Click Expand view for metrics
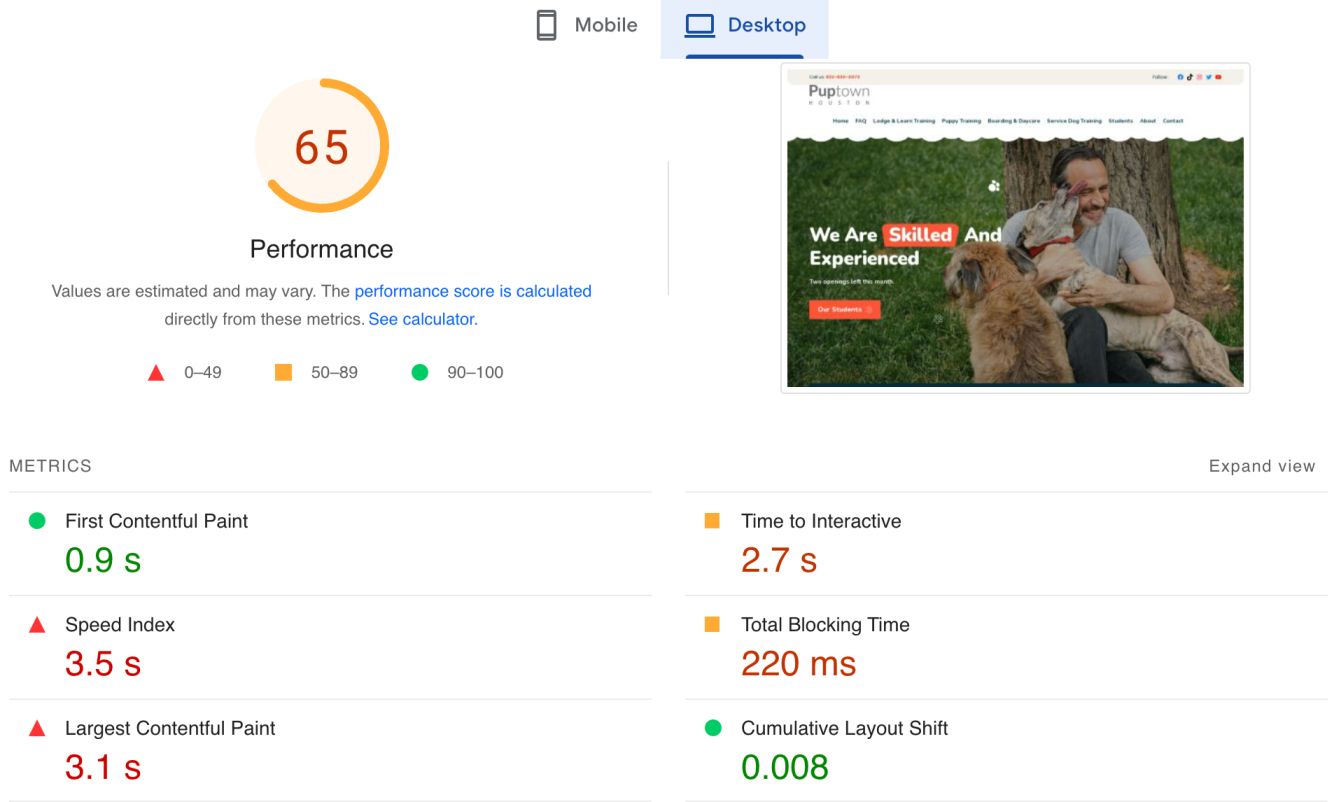This screenshot has width=1334, height=802. (1261, 466)
